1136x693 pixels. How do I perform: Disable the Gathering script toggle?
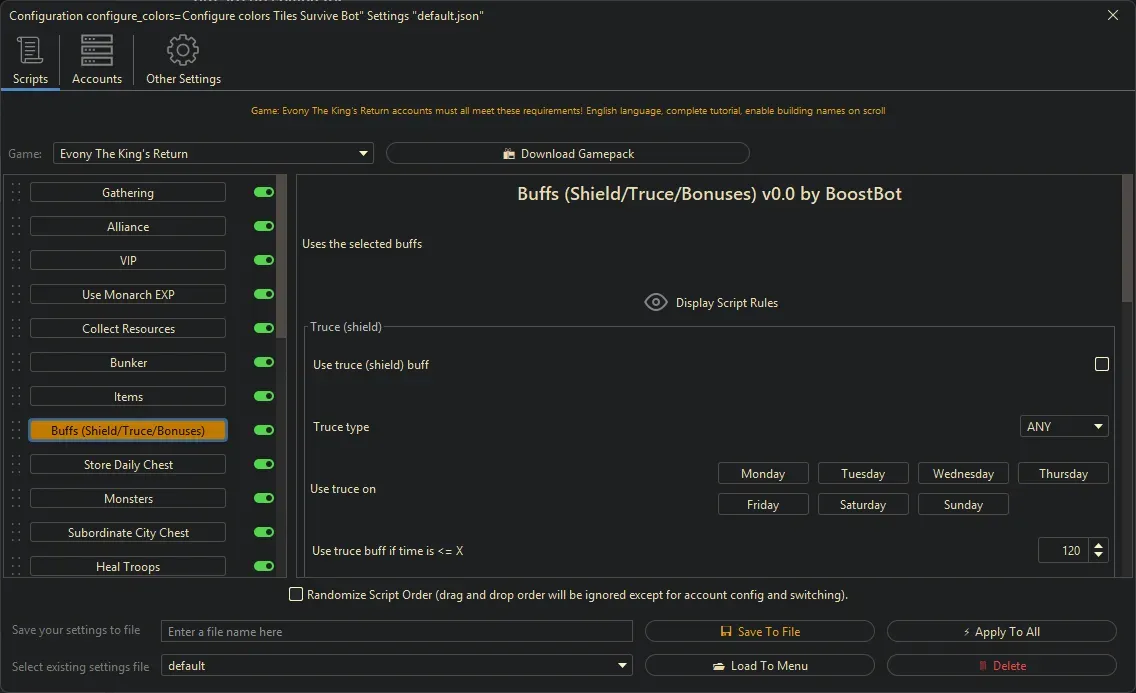coord(264,193)
